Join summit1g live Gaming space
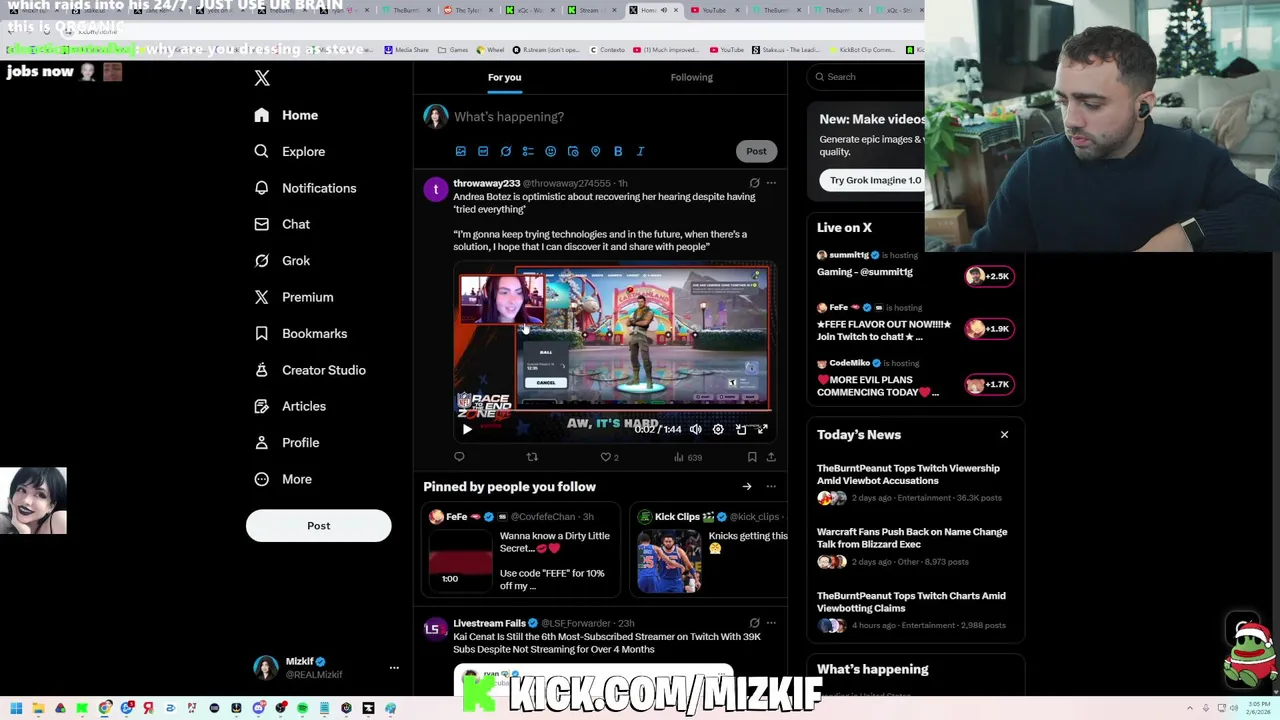The width and height of the screenshot is (1280, 720). [x=989, y=276]
